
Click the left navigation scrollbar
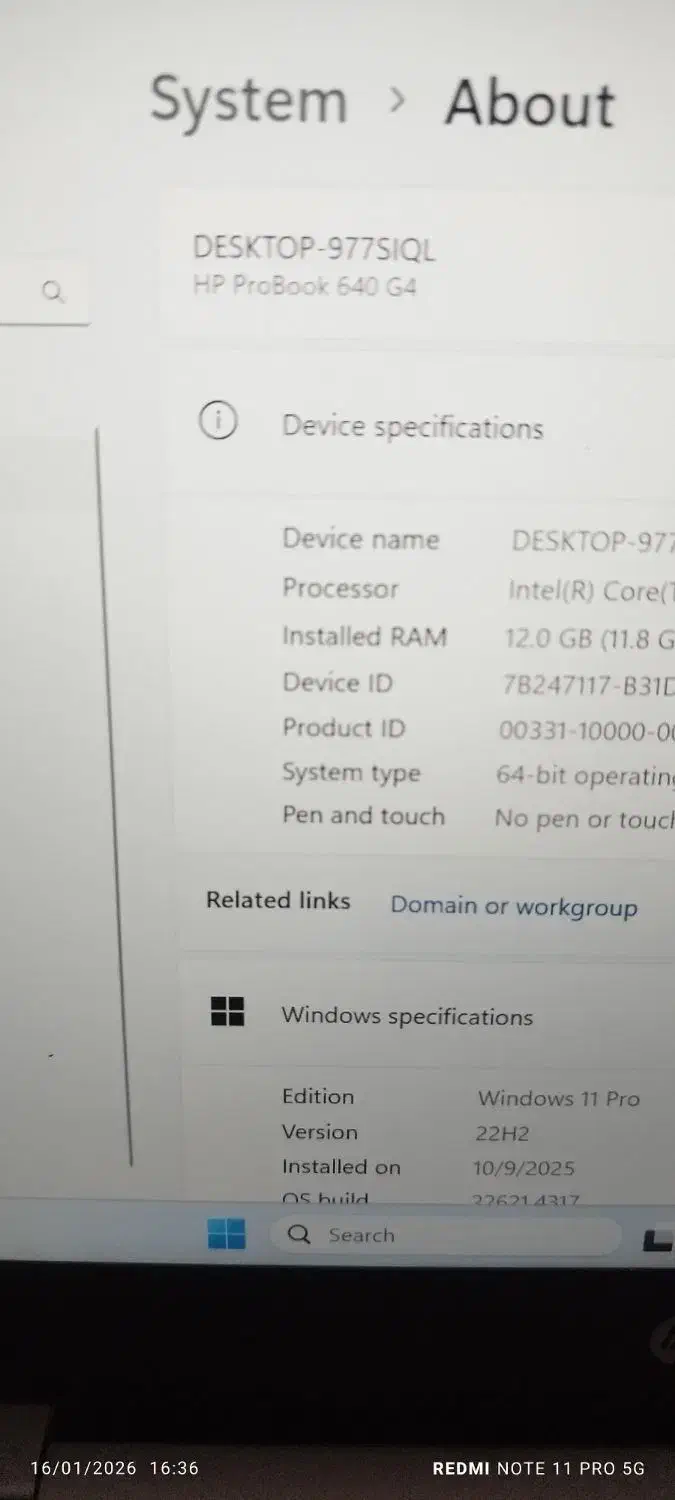114,796
